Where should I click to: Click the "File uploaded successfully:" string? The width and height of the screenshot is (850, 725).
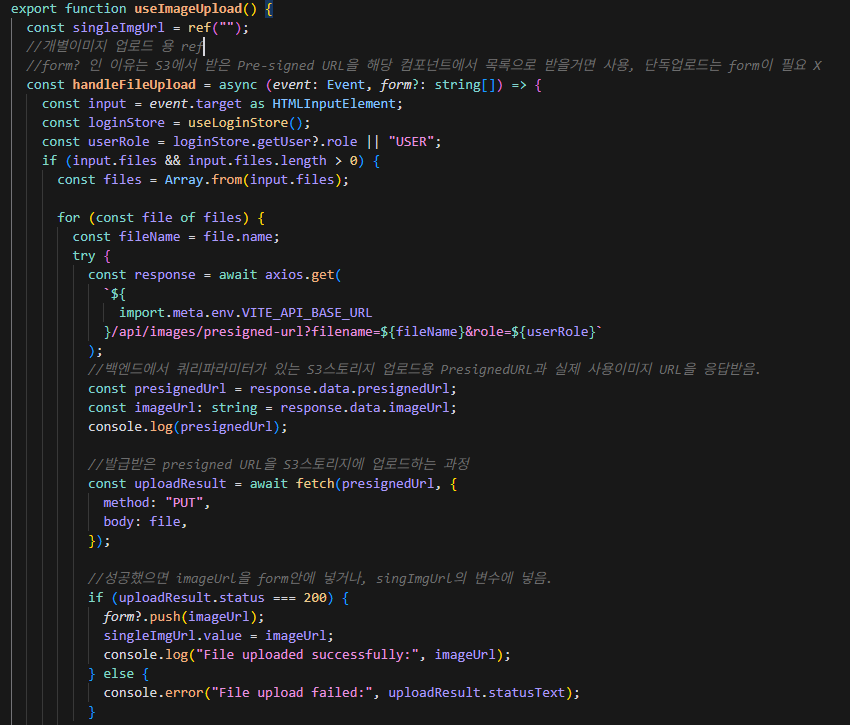[306, 654]
